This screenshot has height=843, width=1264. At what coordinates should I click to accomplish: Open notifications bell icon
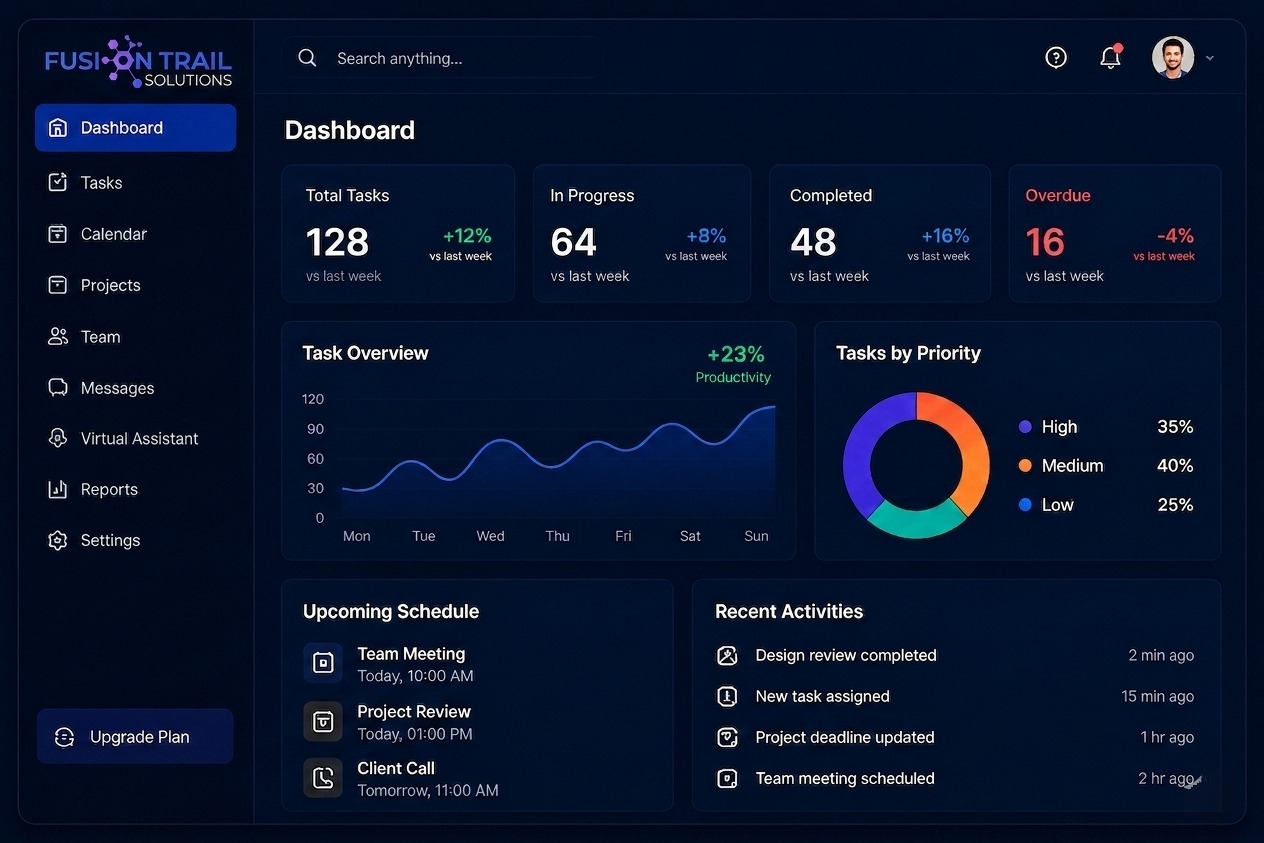coord(1111,57)
